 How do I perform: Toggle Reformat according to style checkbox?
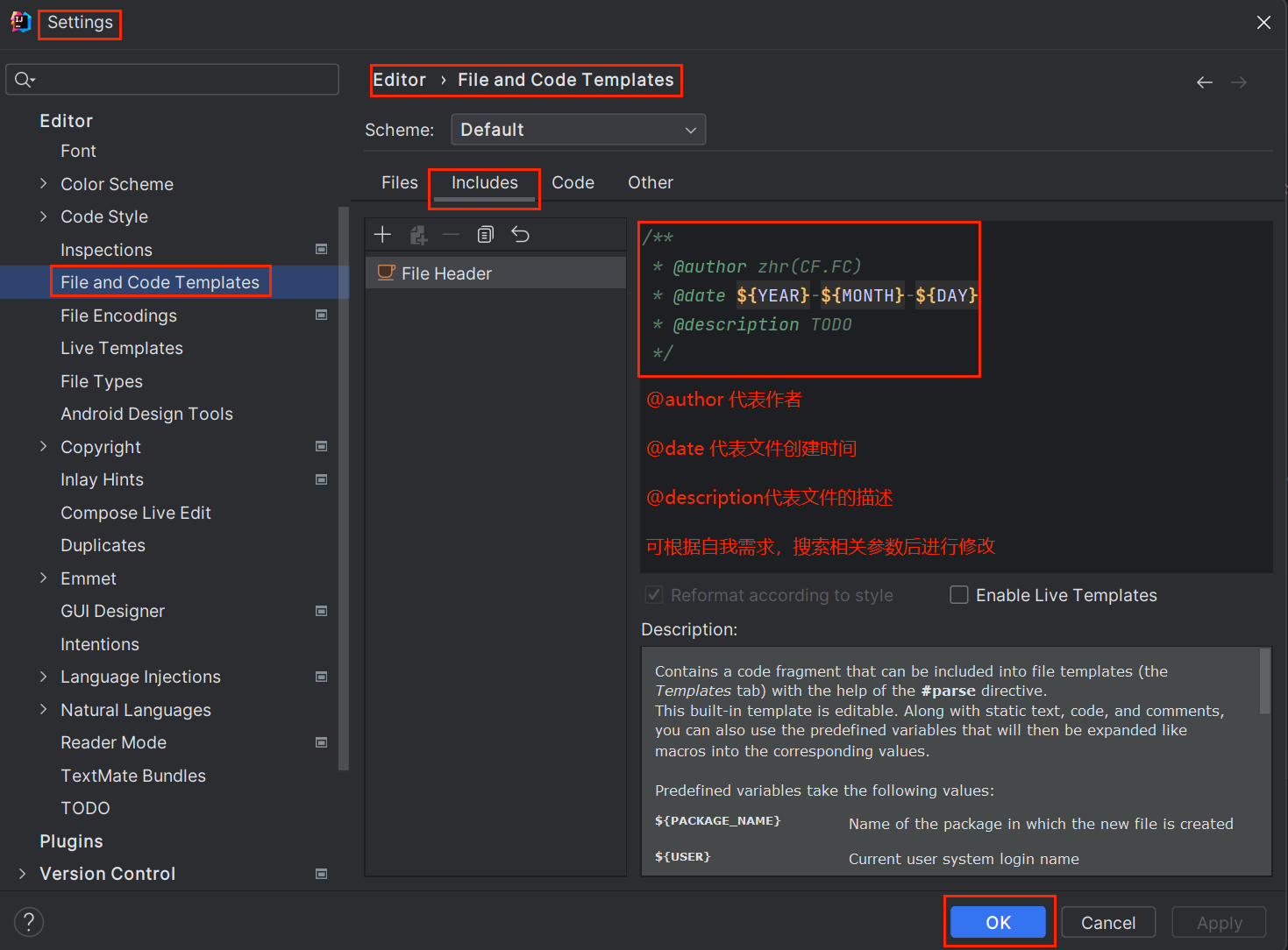click(x=654, y=595)
